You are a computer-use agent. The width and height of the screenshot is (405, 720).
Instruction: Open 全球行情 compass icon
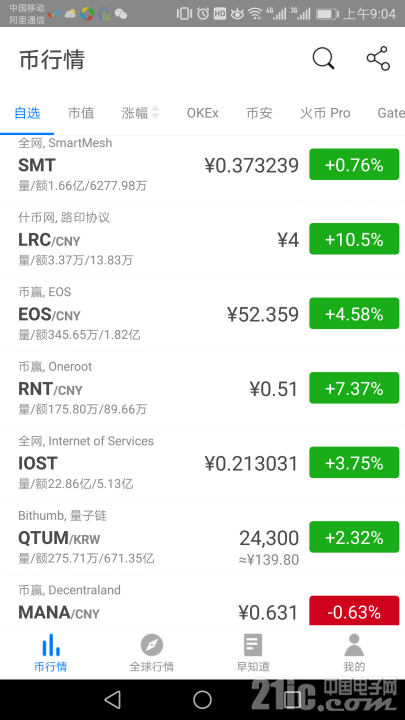pos(152,645)
